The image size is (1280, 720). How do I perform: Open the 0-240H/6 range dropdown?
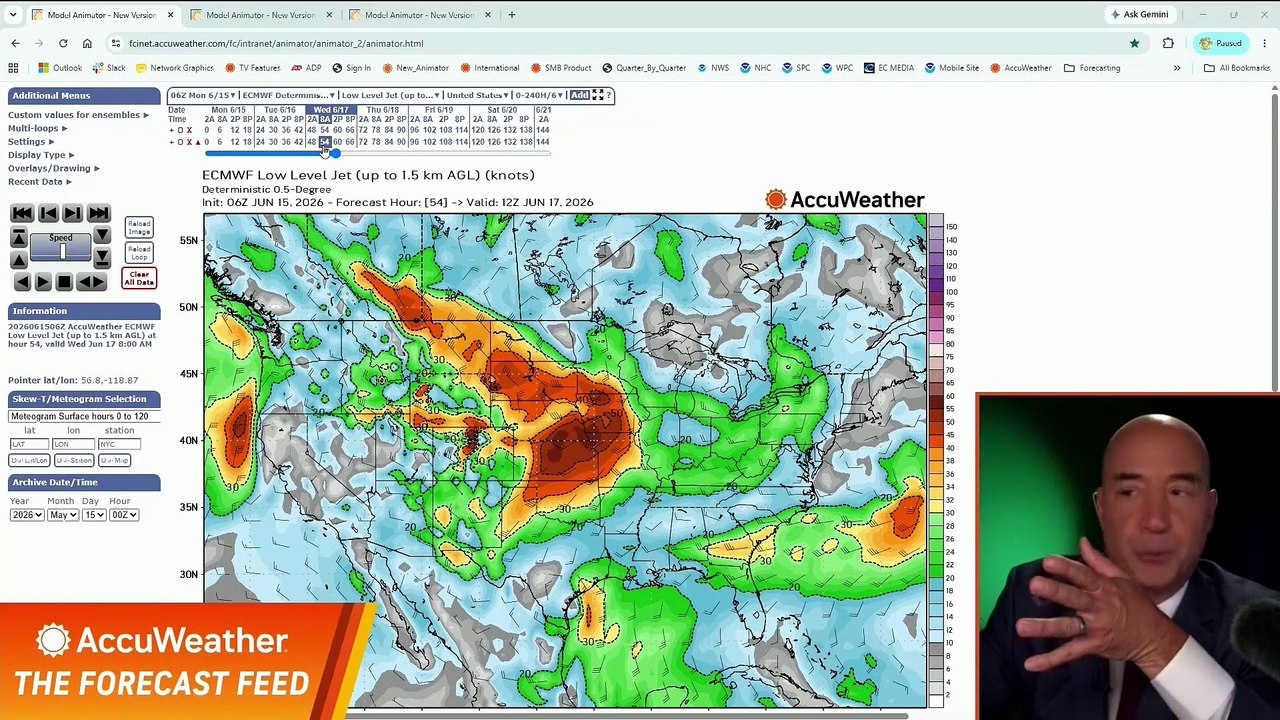538,95
